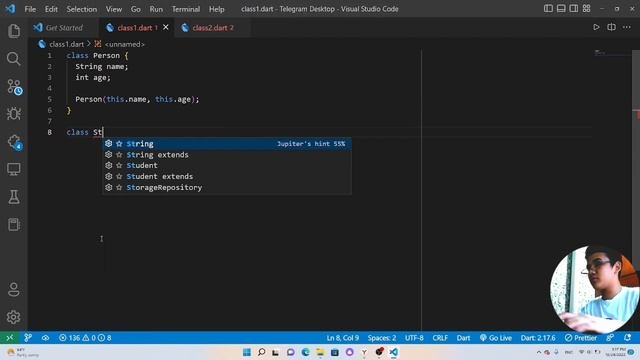Open the Go menu
The image size is (640, 360).
136,9
